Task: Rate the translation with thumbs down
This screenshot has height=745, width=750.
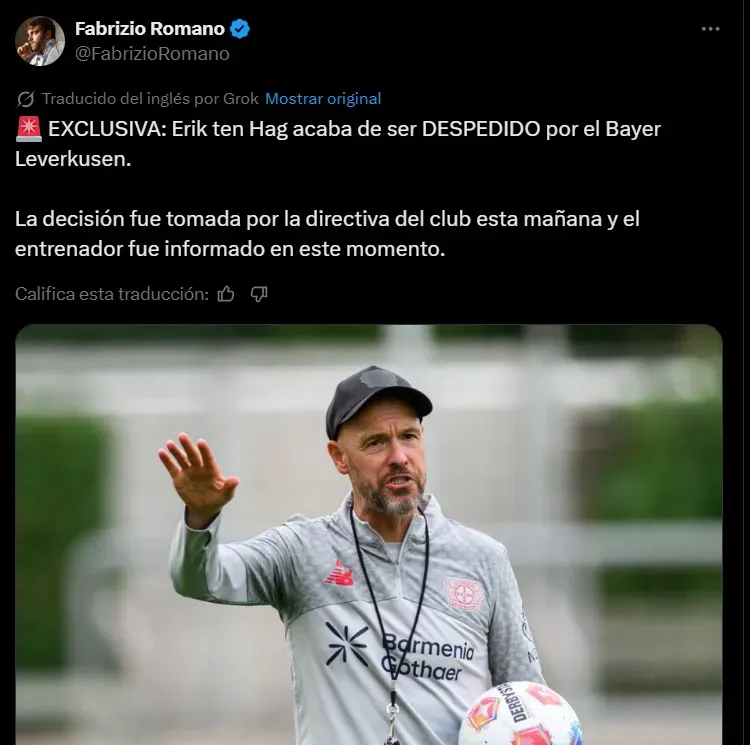Action: pyautogui.click(x=259, y=294)
